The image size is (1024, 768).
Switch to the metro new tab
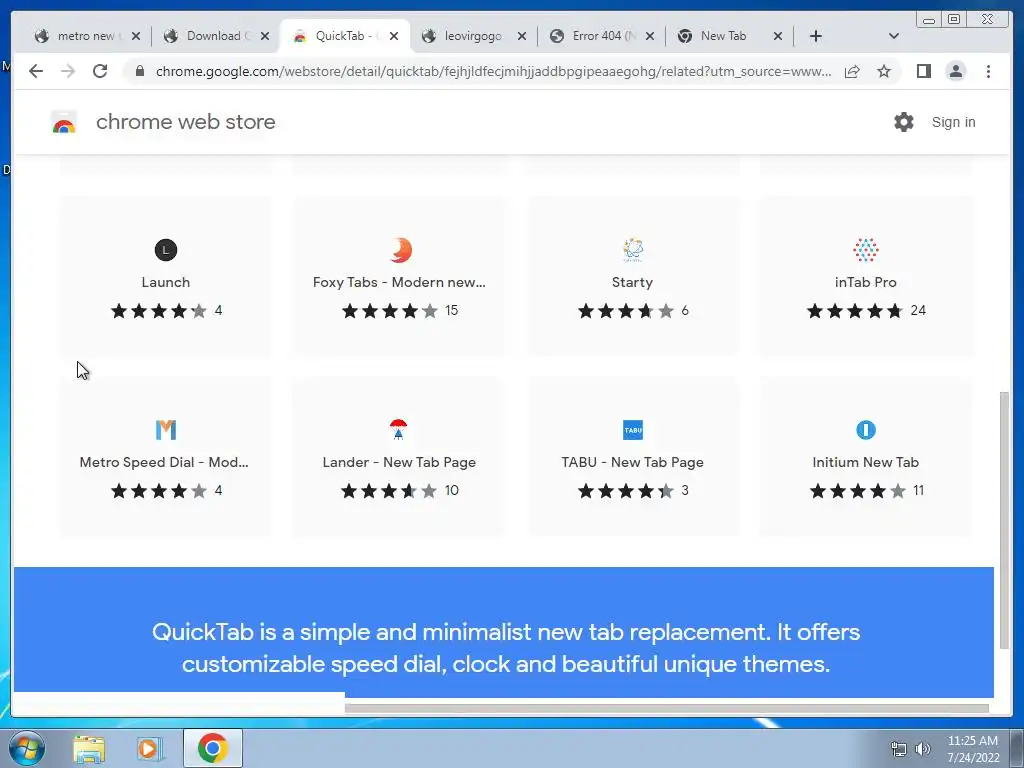(85, 36)
